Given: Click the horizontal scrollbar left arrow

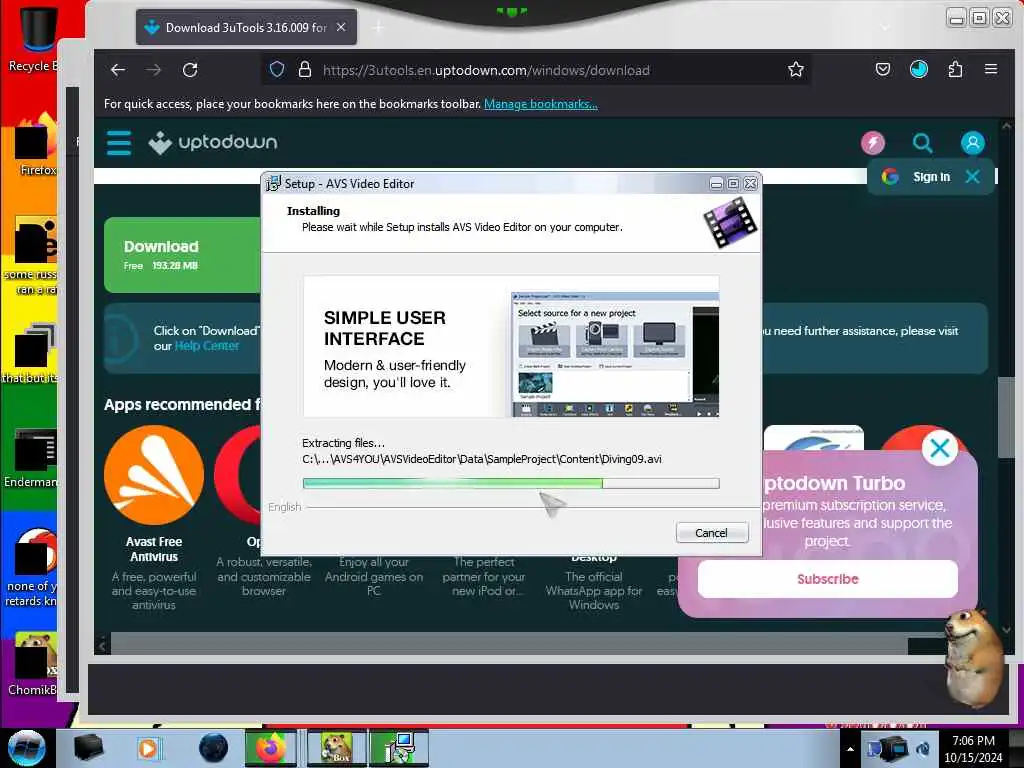Looking at the screenshot, I should click(102, 646).
